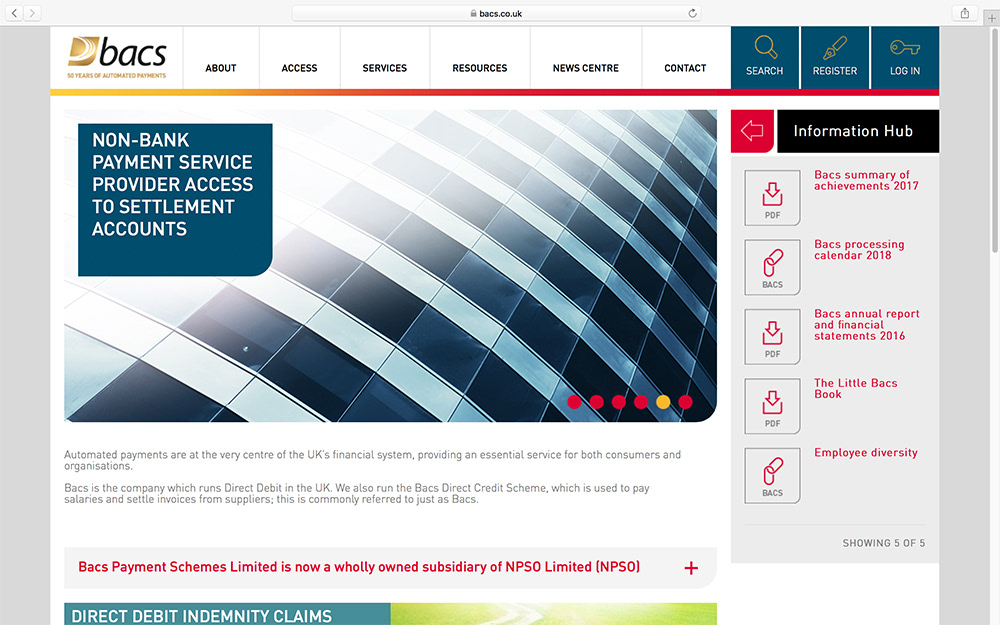Go back with browser back arrow

click(14, 13)
